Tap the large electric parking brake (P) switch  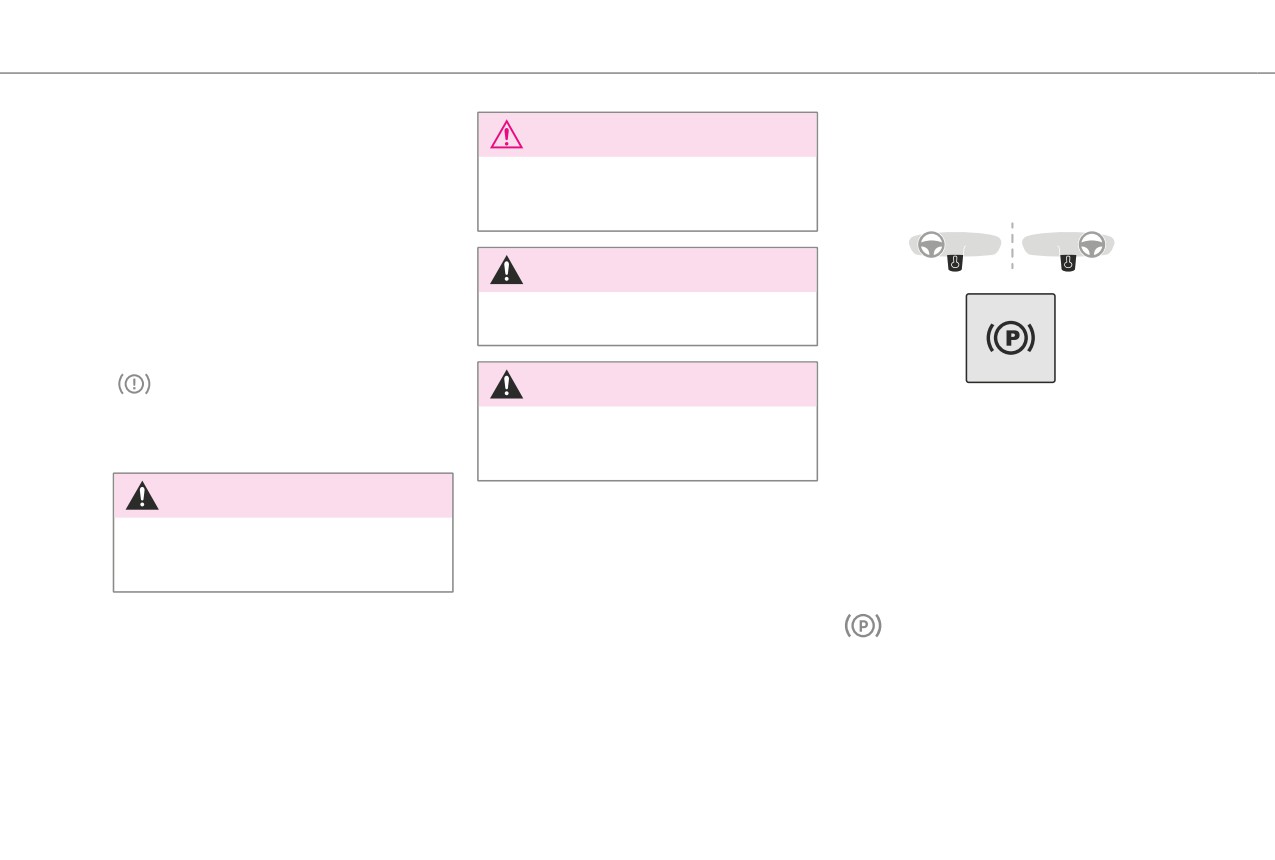(x=1010, y=338)
